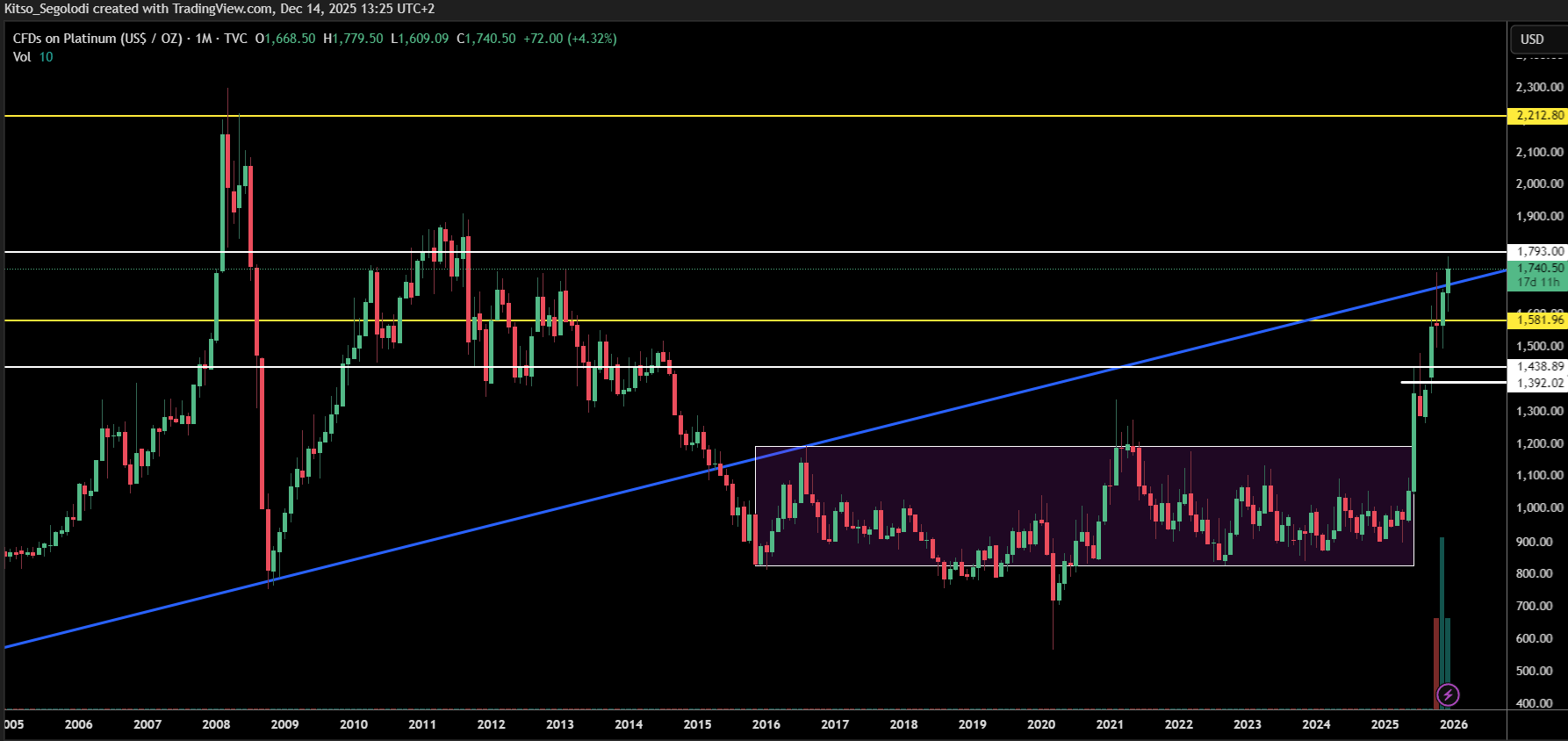Click the 2020 label on time axis
1568x741 pixels.
(x=1040, y=724)
